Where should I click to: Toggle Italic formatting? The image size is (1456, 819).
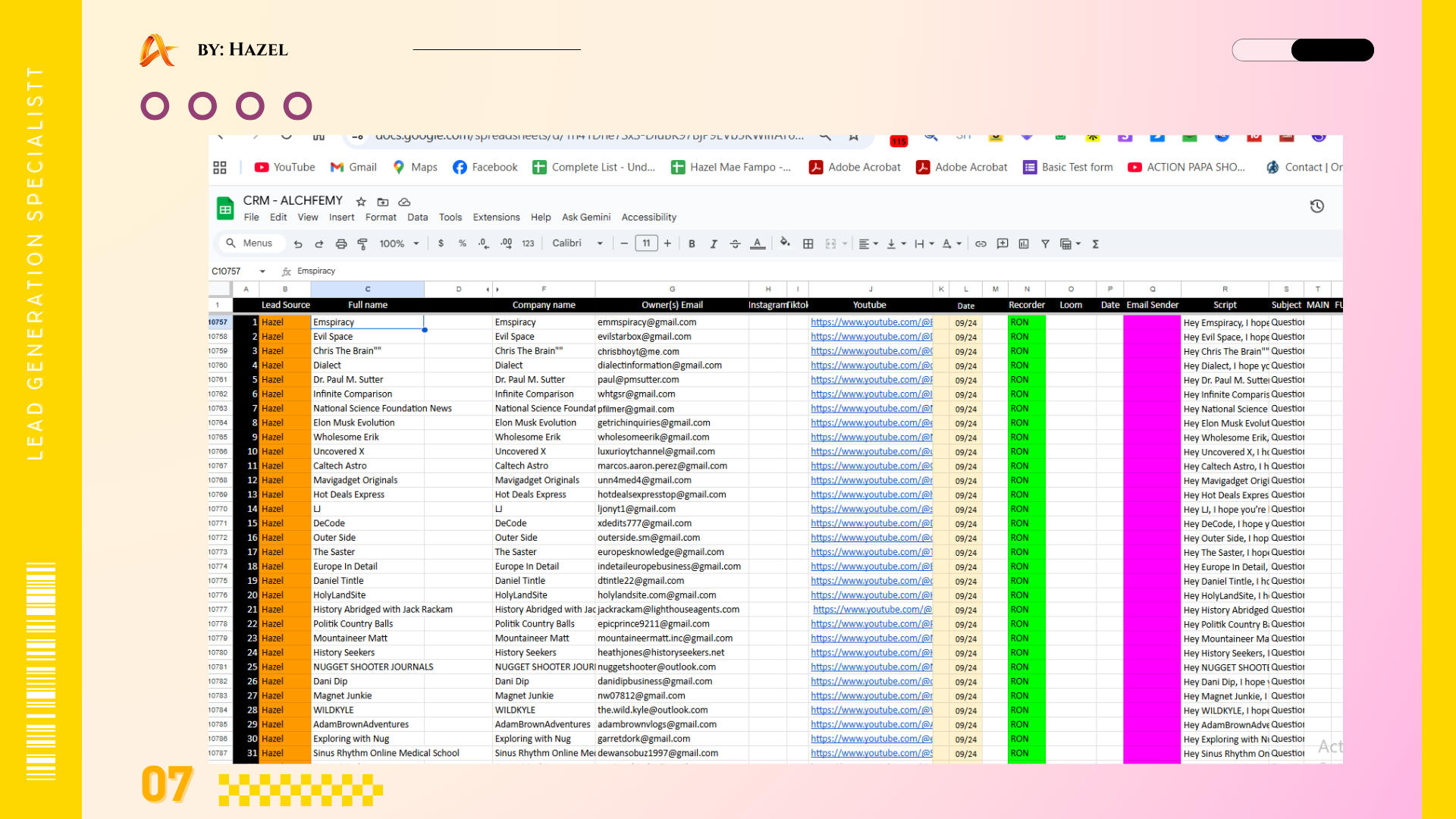713,243
